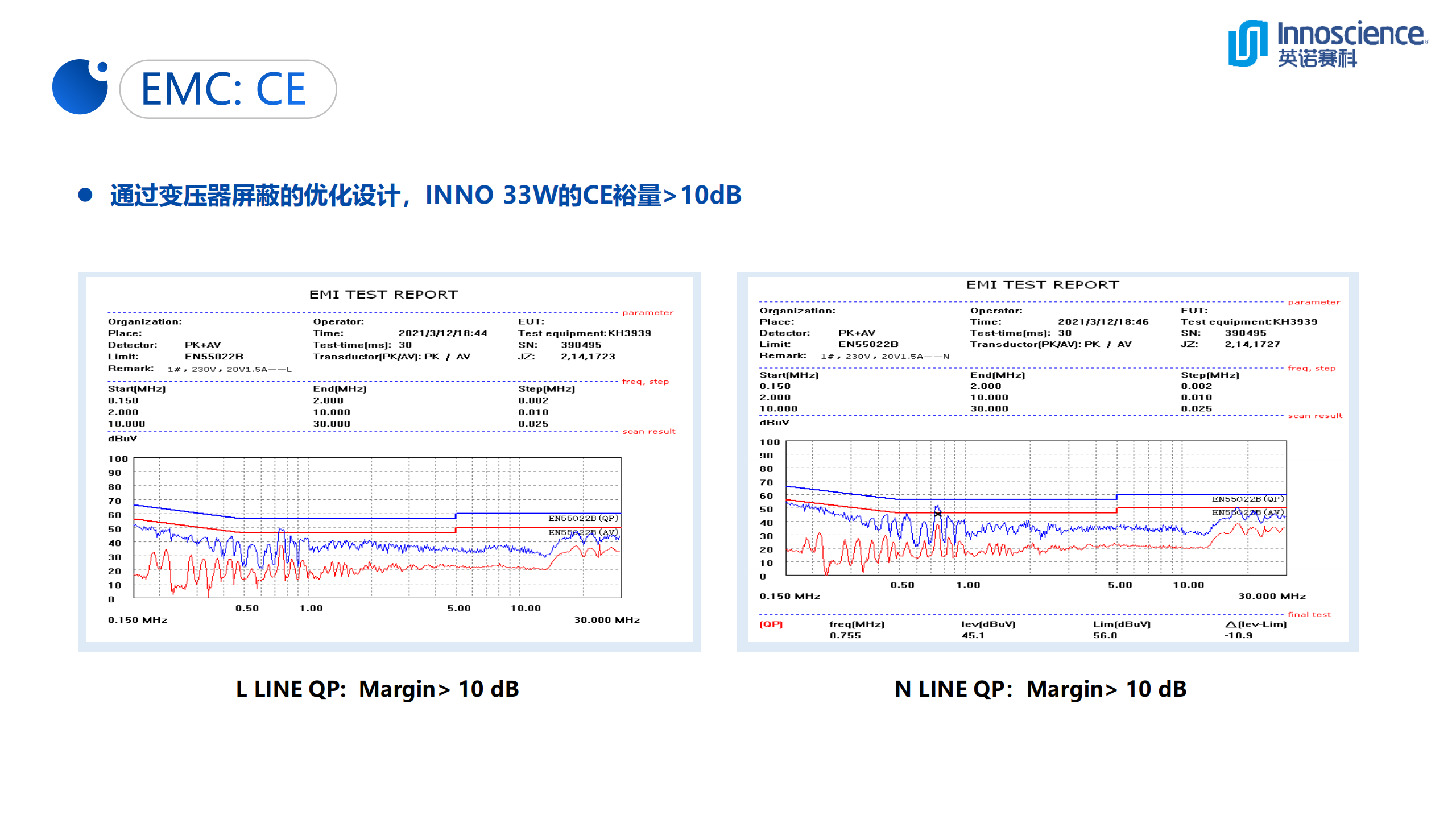Click the blue circle decoration icon
Screen dimensions: 1456x819
tap(80, 87)
